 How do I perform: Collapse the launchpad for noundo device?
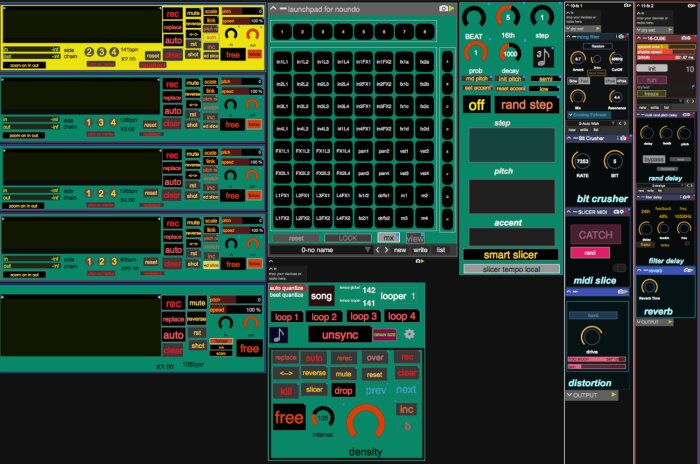pos(273,8)
